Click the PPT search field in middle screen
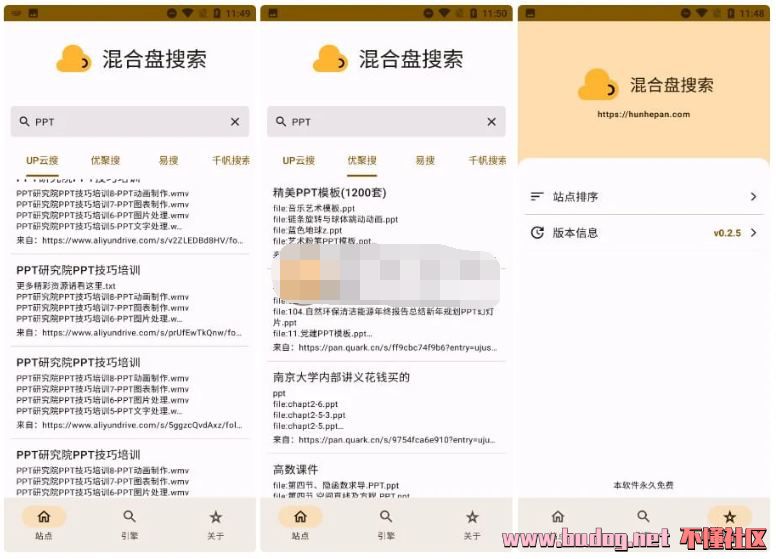This screenshot has width=776, height=559. tap(386, 121)
